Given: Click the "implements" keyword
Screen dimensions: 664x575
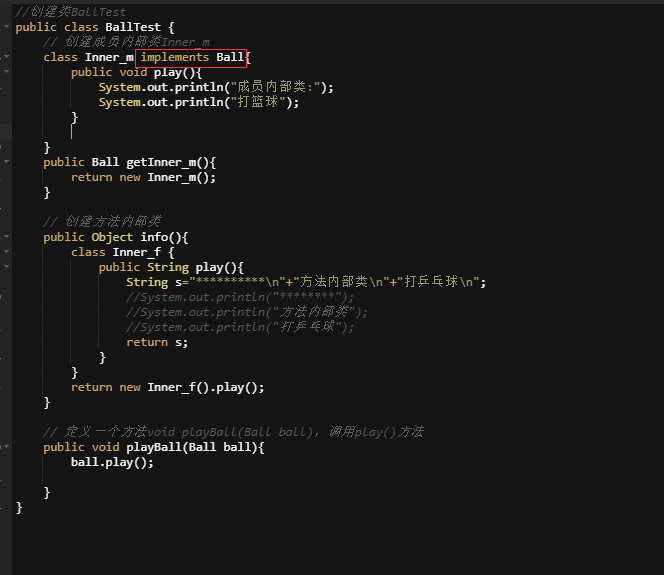Looking at the screenshot, I should (175, 57).
